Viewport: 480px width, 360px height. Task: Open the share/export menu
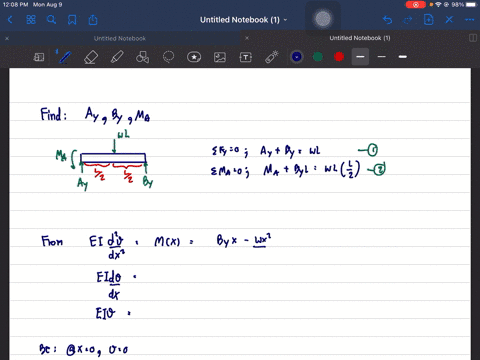pos(93,20)
